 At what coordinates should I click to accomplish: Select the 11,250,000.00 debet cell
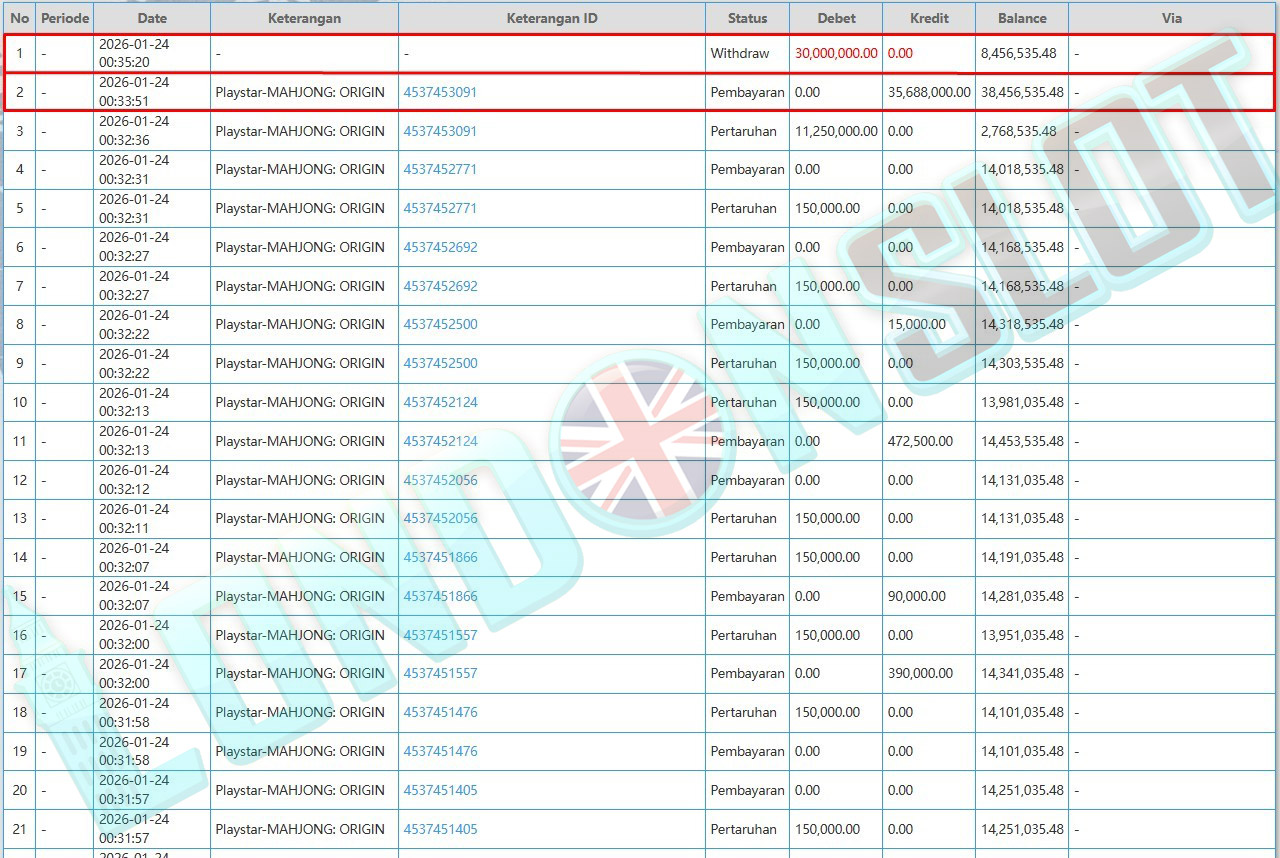tap(836, 131)
